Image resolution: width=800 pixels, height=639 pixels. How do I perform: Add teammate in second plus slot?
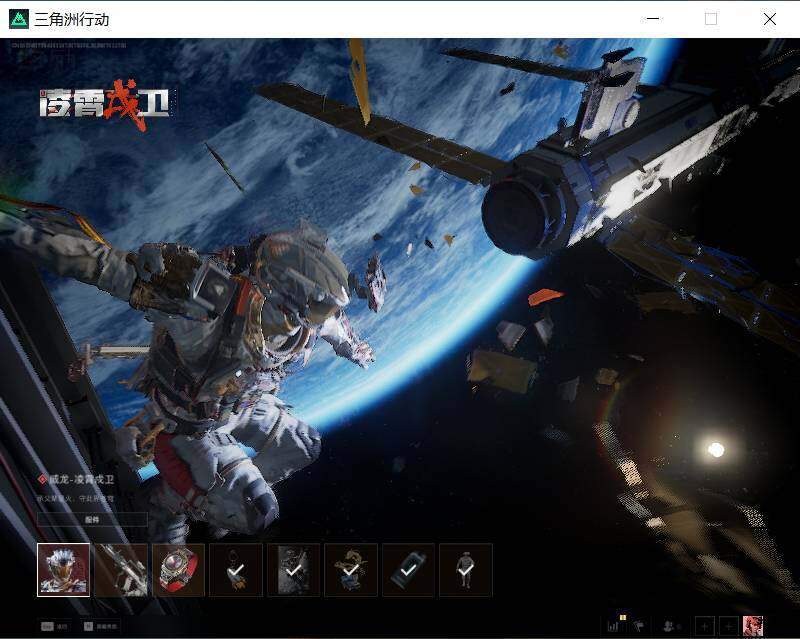729,626
